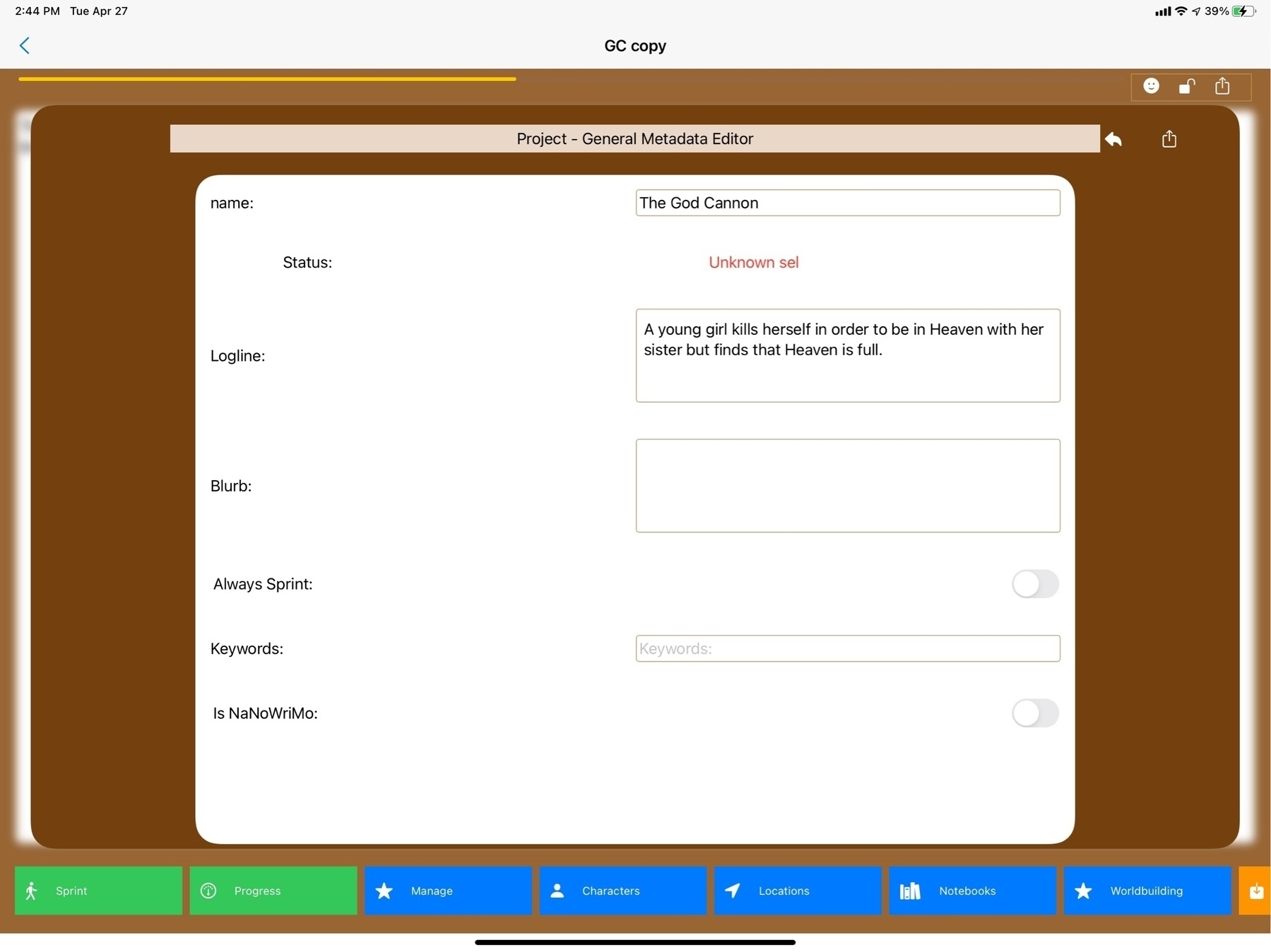Tap the orange download icon at bottom right
The height and width of the screenshot is (952, 1271).
[1255, 891]
